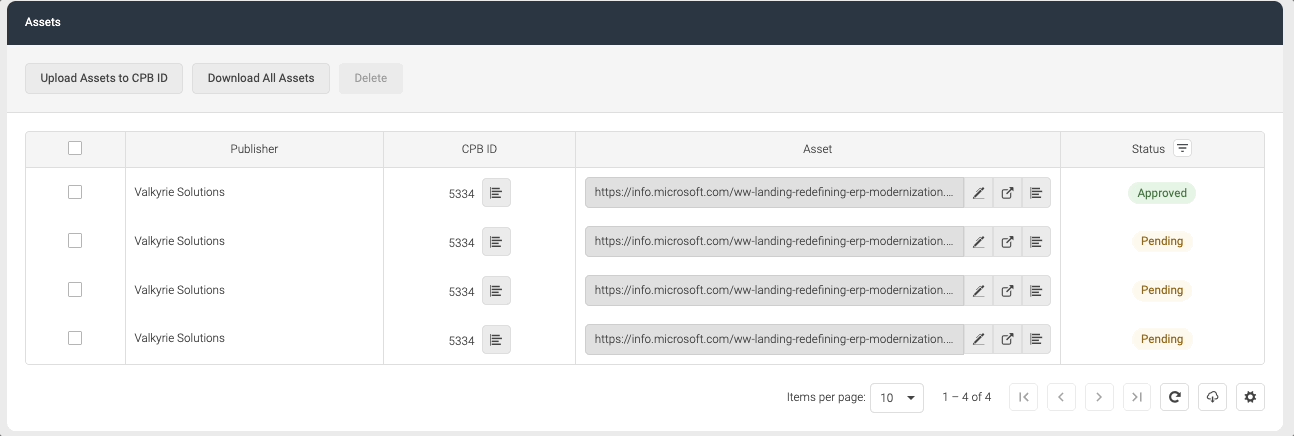
Task: Click the edit pencil icon in the Approved row
Action: click(x=979, y=193)
